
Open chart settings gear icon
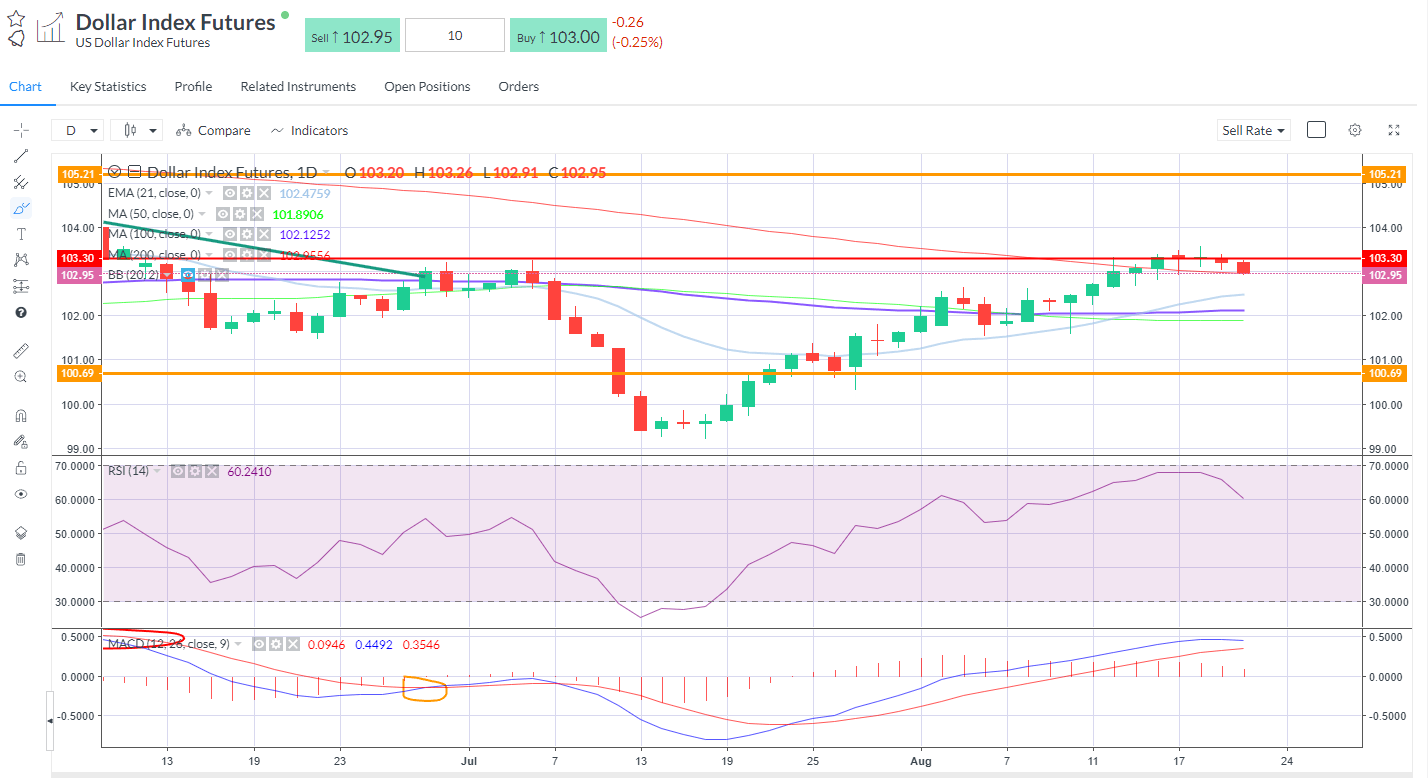[x=1355, y=130]
